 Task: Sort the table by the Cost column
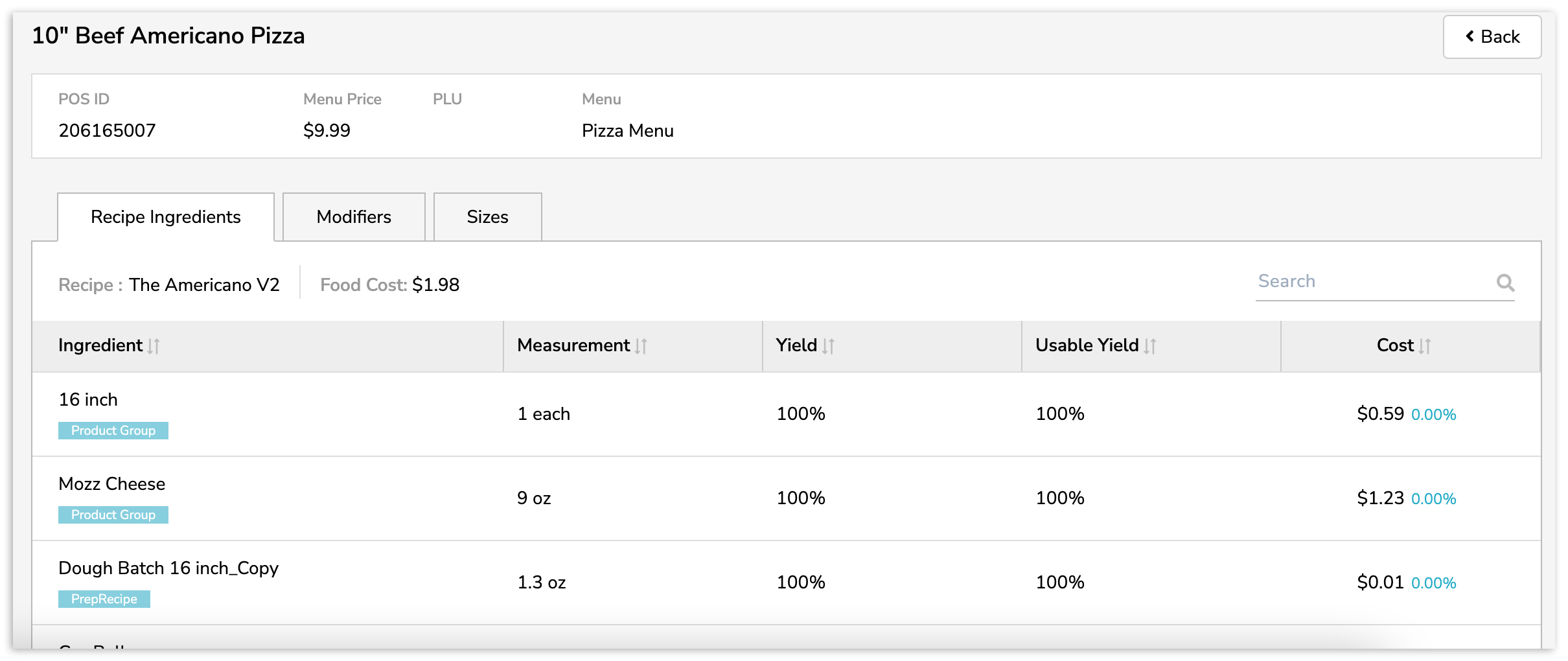click(1425, 345)
